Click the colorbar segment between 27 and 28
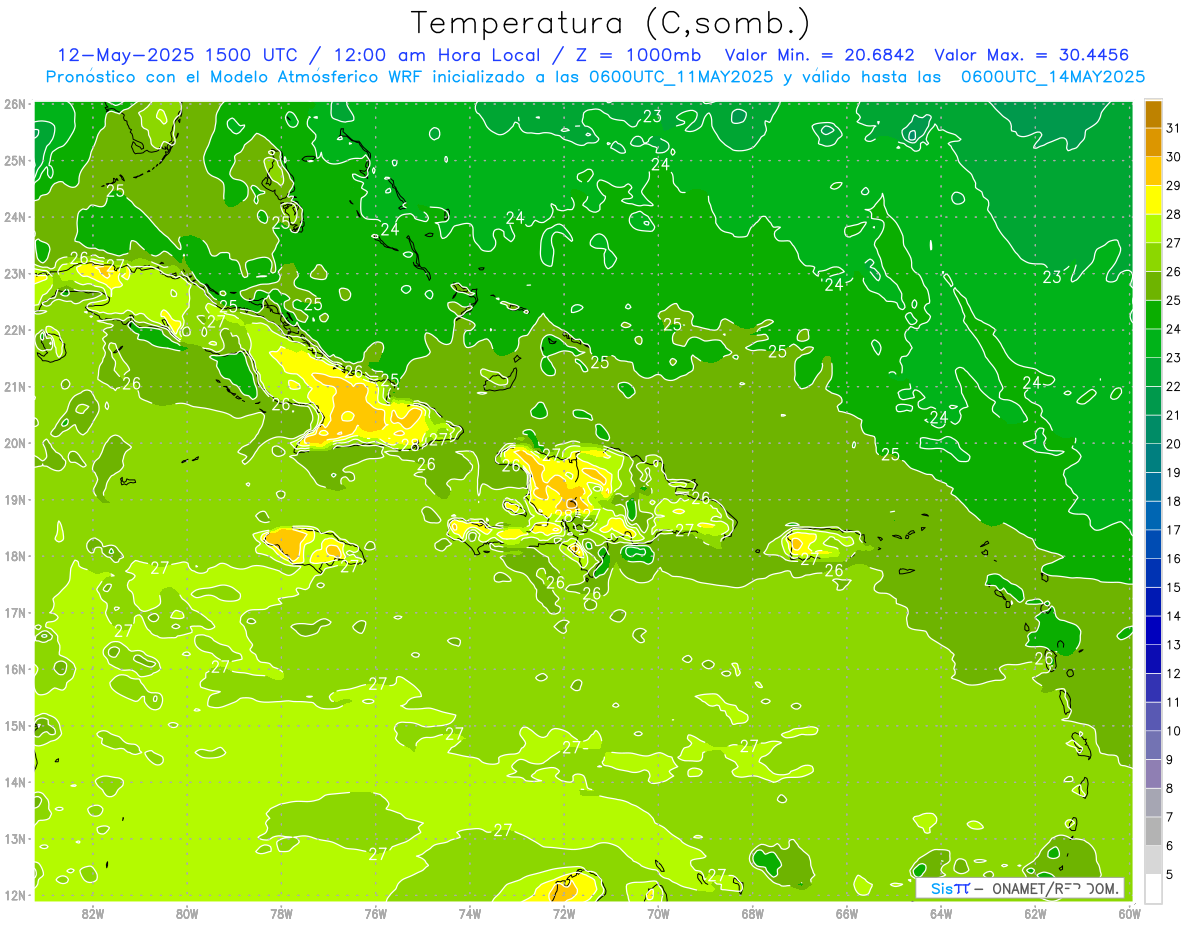 click(x=1153, y=229)
